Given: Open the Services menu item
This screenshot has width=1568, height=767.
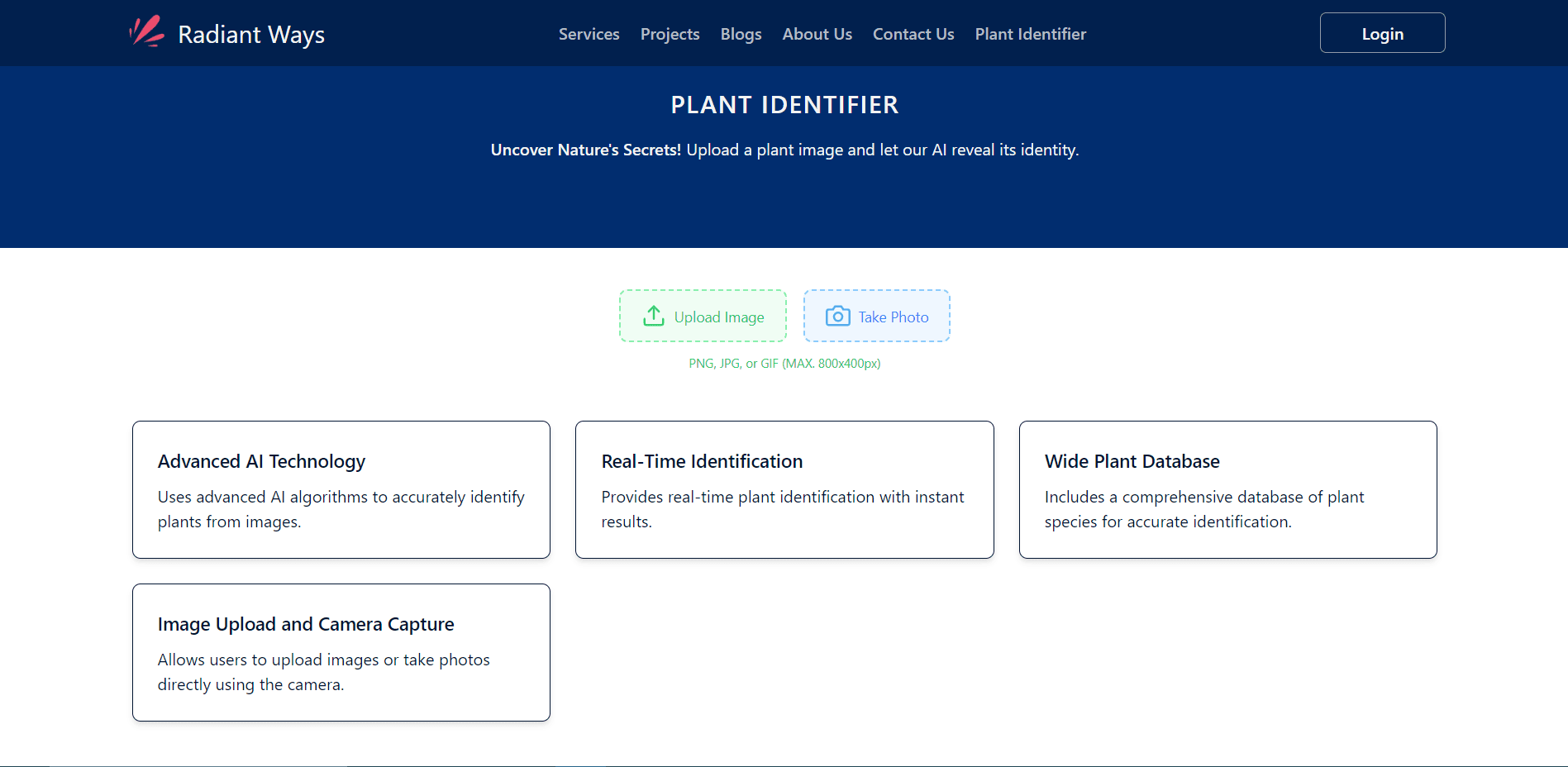Looking at the screenshot, I should (x=589, y=34).
